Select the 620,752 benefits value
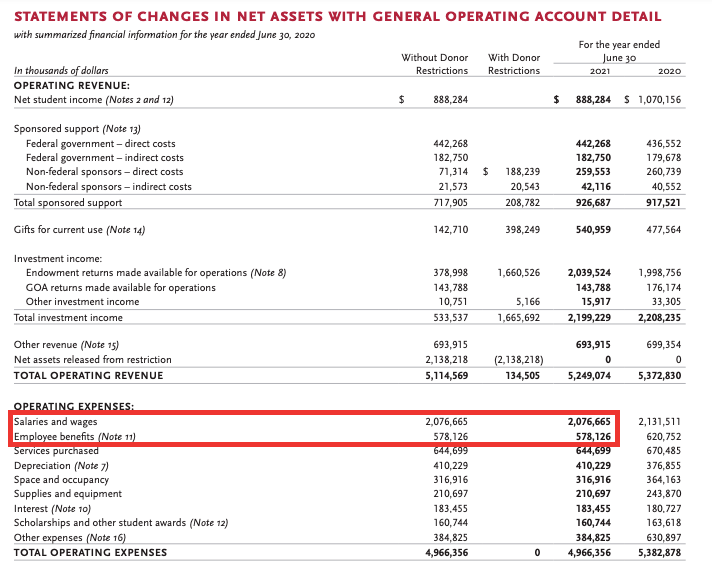This screenshot has width=712, height=570. pos(664,437)
